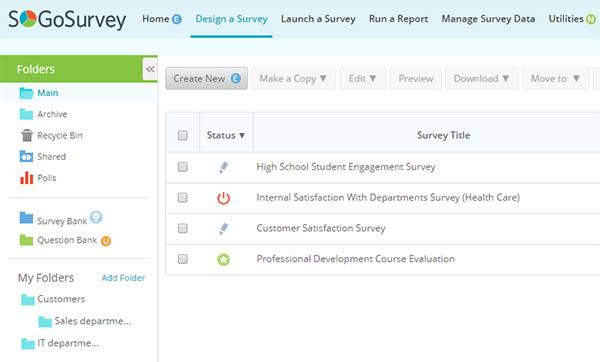This screenshot has width=600, height=362.
Task: Click the E badge on Create New
Action: coord(236,78)
